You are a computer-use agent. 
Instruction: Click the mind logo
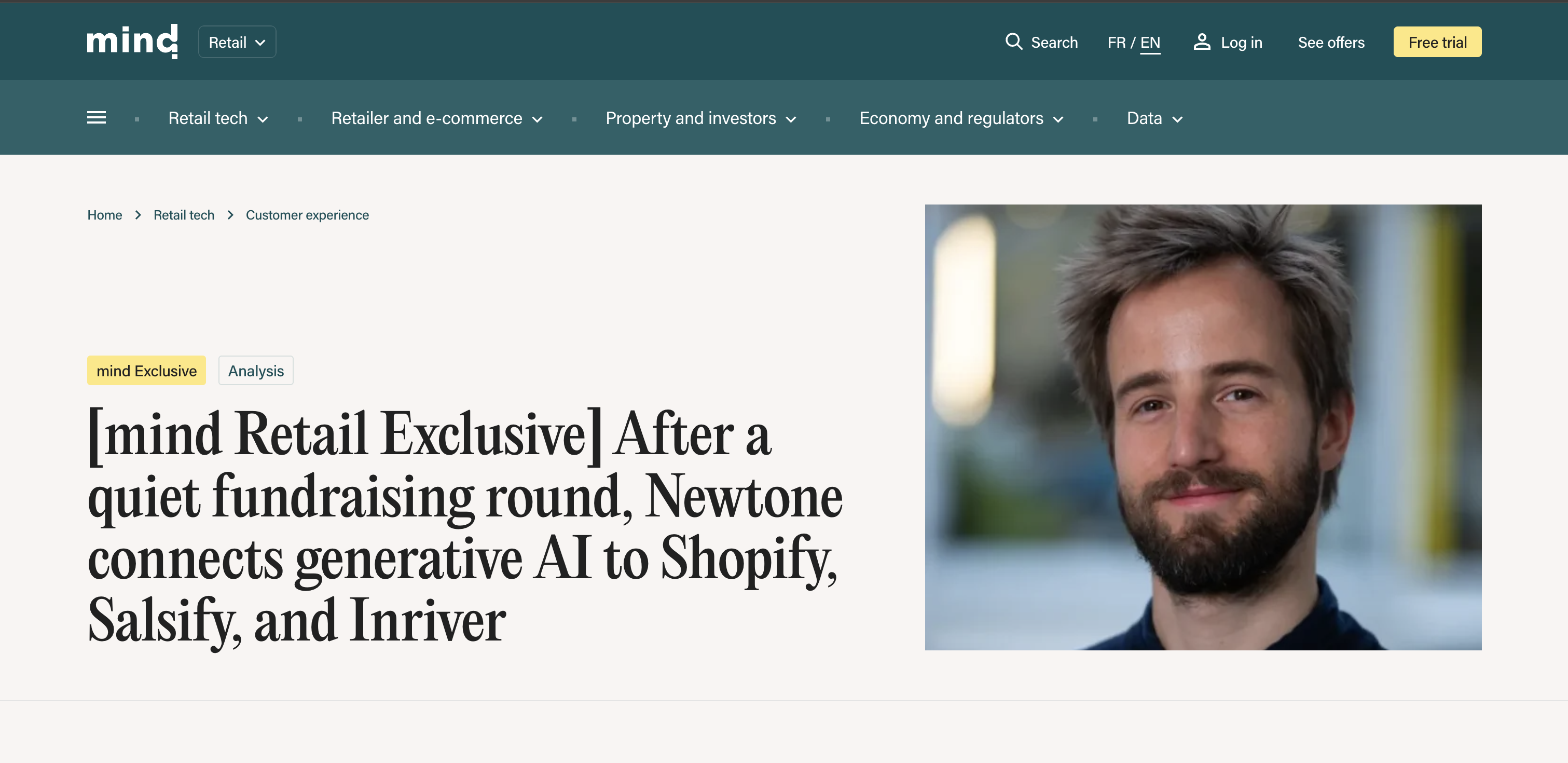click(132, 42)
